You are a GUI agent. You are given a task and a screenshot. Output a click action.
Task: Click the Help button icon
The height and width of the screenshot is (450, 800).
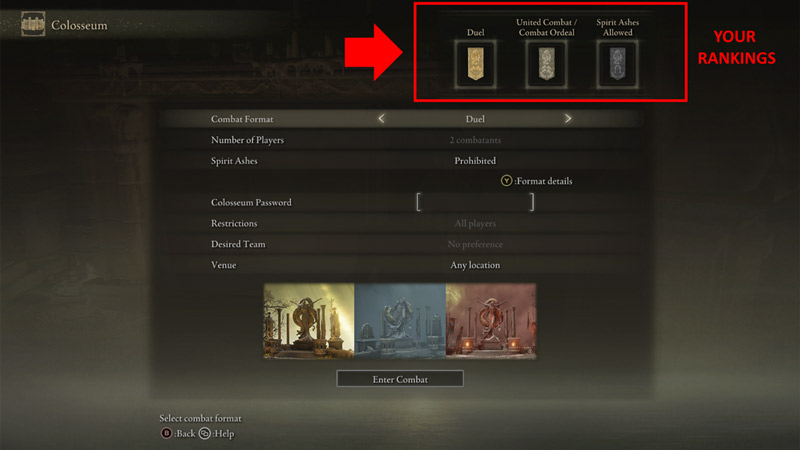[x=205, y=433]
